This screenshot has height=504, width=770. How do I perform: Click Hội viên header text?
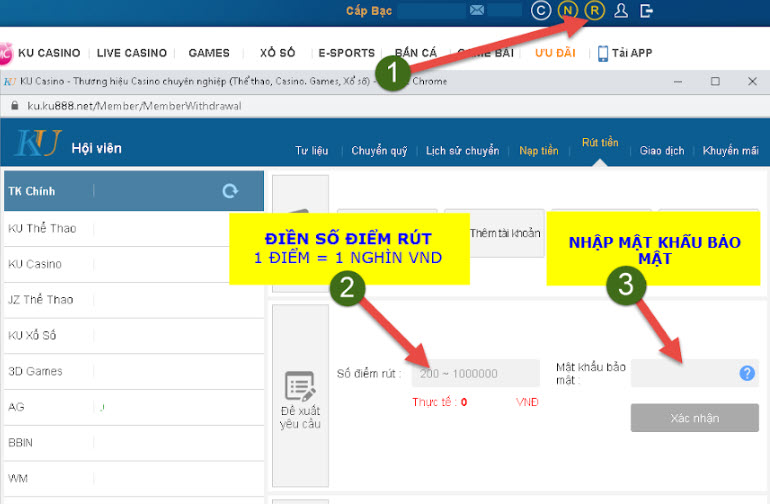click(96, 148)
